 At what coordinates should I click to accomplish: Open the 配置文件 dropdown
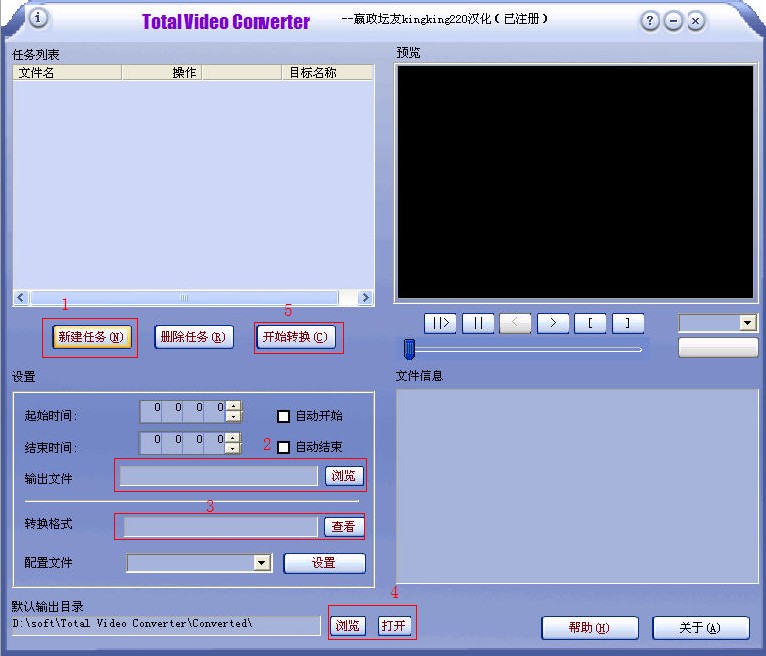(262, 563)
